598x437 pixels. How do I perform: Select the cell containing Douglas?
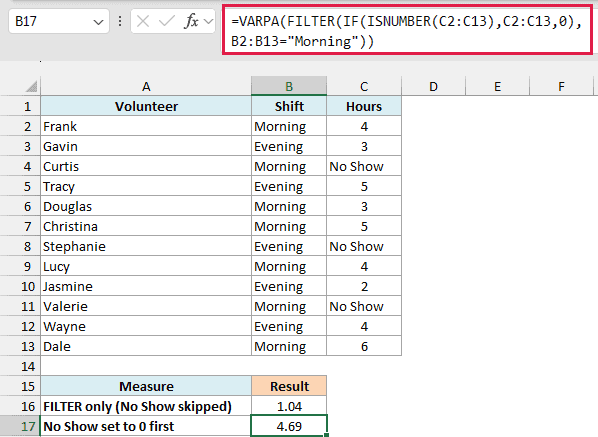coord(146,206)
